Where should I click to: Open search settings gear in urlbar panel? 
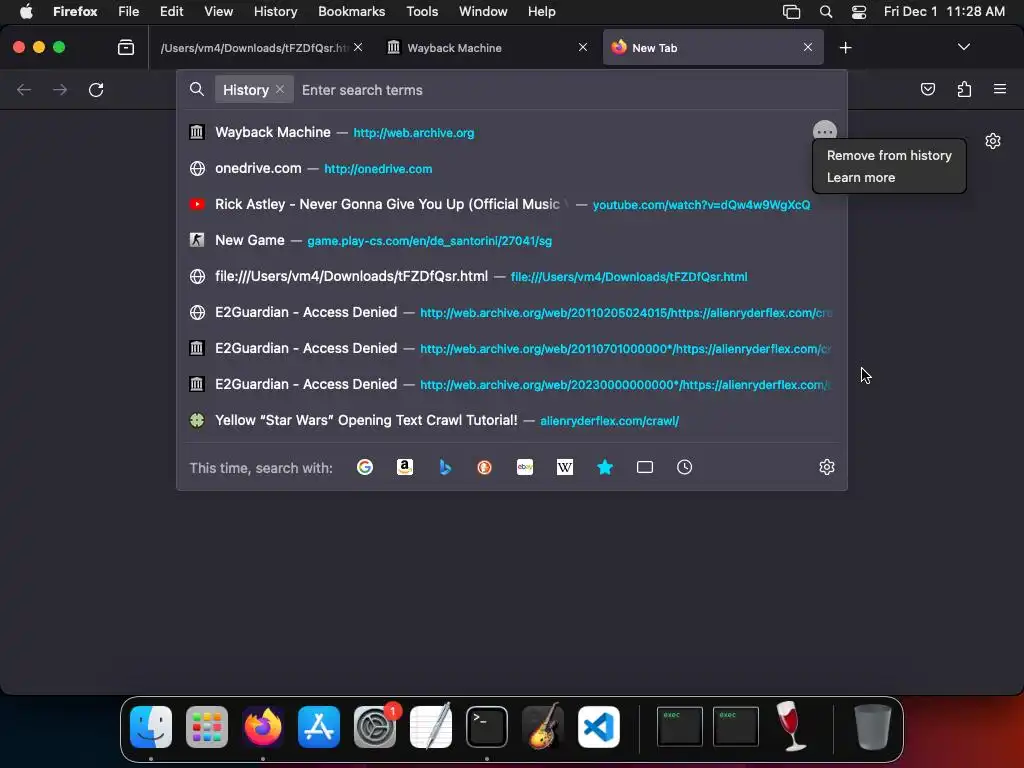(x=827, y=467)
